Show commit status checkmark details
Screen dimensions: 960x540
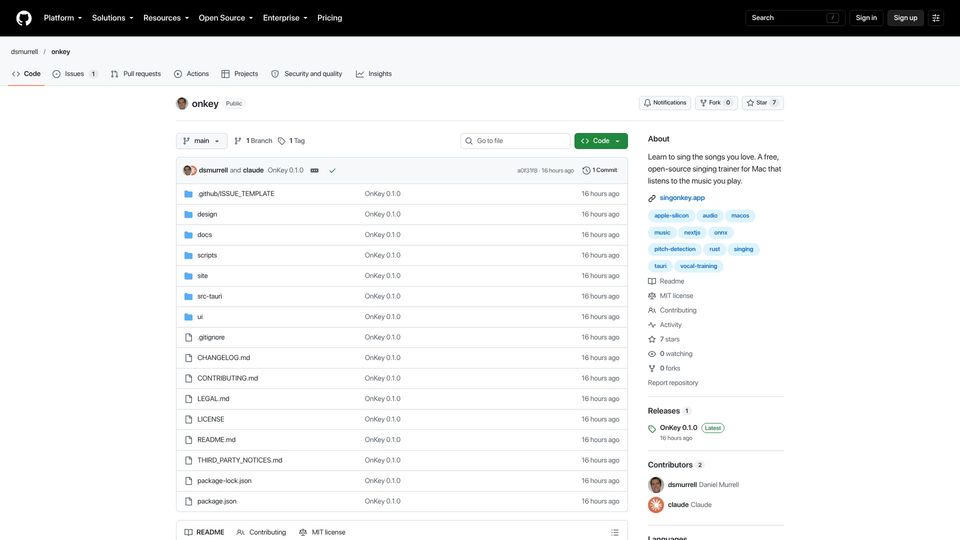click(x=332, y=170)
